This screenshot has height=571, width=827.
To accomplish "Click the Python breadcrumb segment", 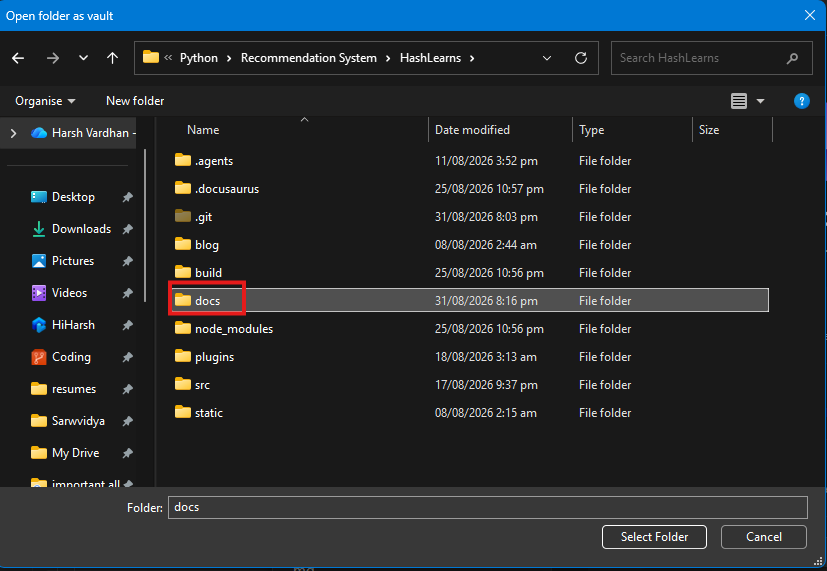I will [x=199, y=58].
